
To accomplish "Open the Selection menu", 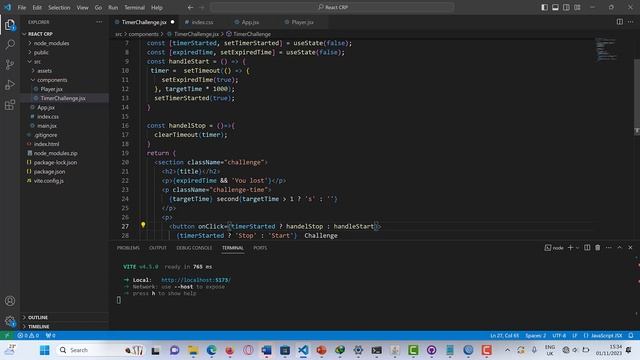I will [59, 7].
